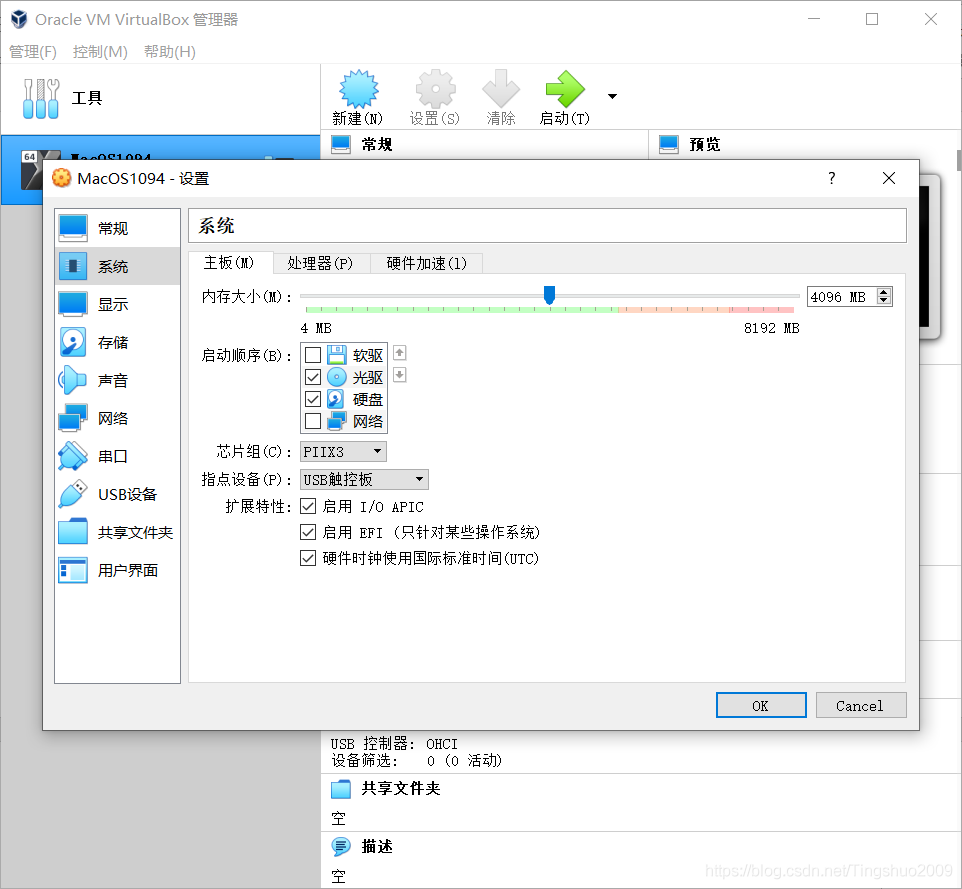Viewport: 962px width, 889px height.
Task: Click the 新建(N) toolbar icon
Action: pyautogui.click(x=358, y=90)
